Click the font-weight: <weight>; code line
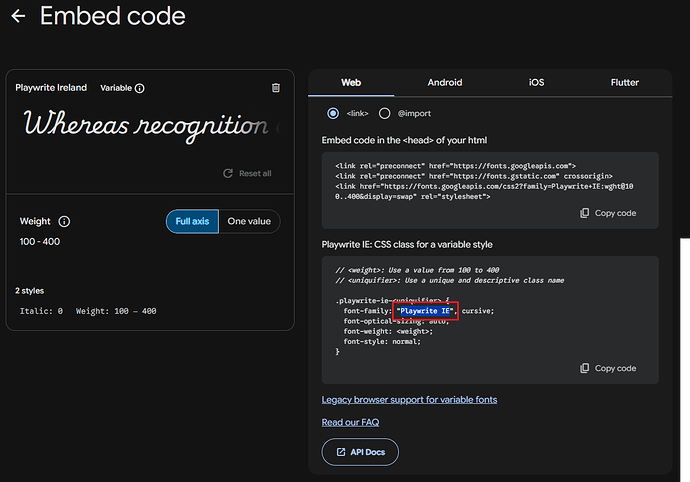Image resolution: width=690 pixels, height=482 pixels. (x=388, y=331)
